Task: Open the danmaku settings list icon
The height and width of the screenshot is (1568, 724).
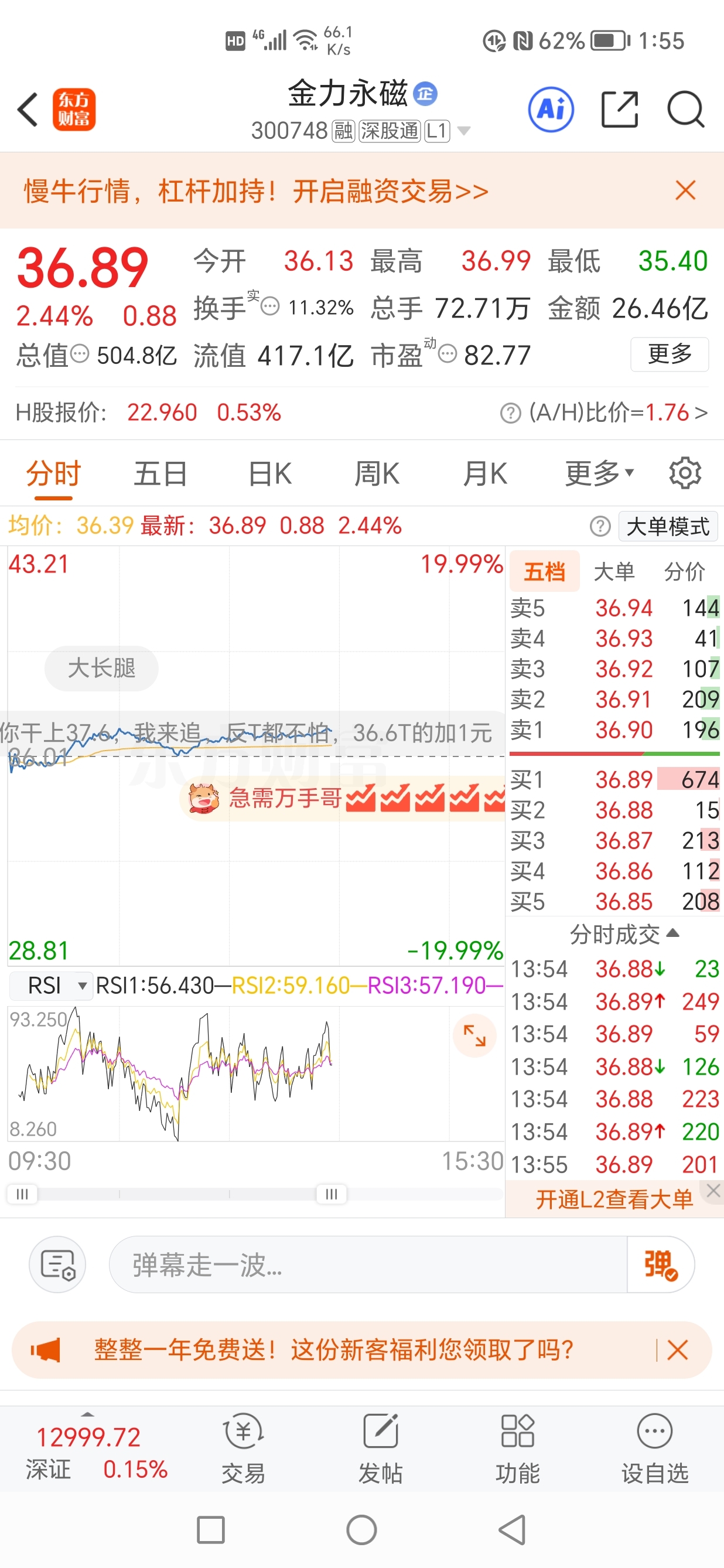Action: [58, 1264]
